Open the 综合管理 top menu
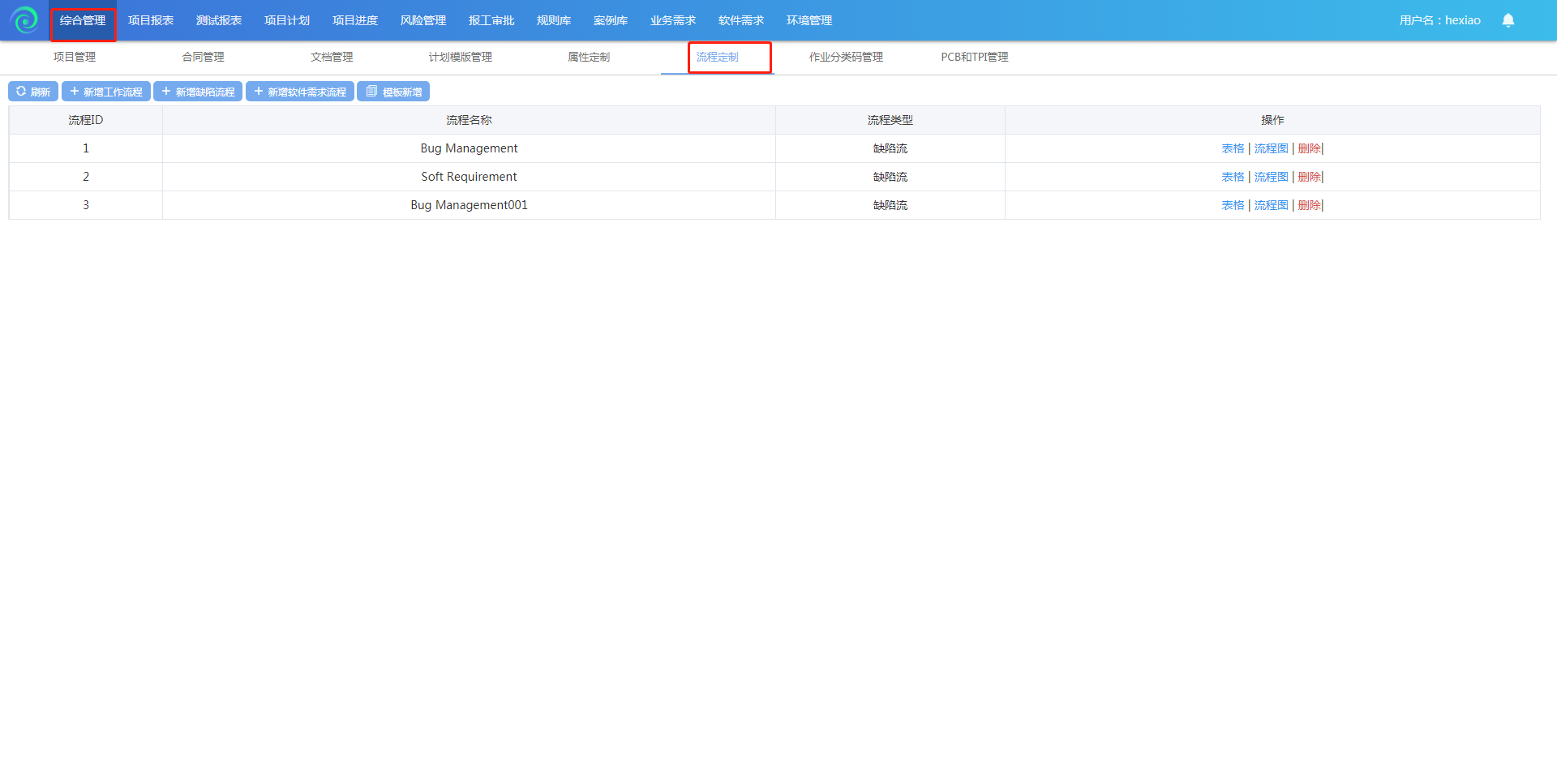This screenshot has height=784, width=1557. pyautogui.click(x=83, y=20)
